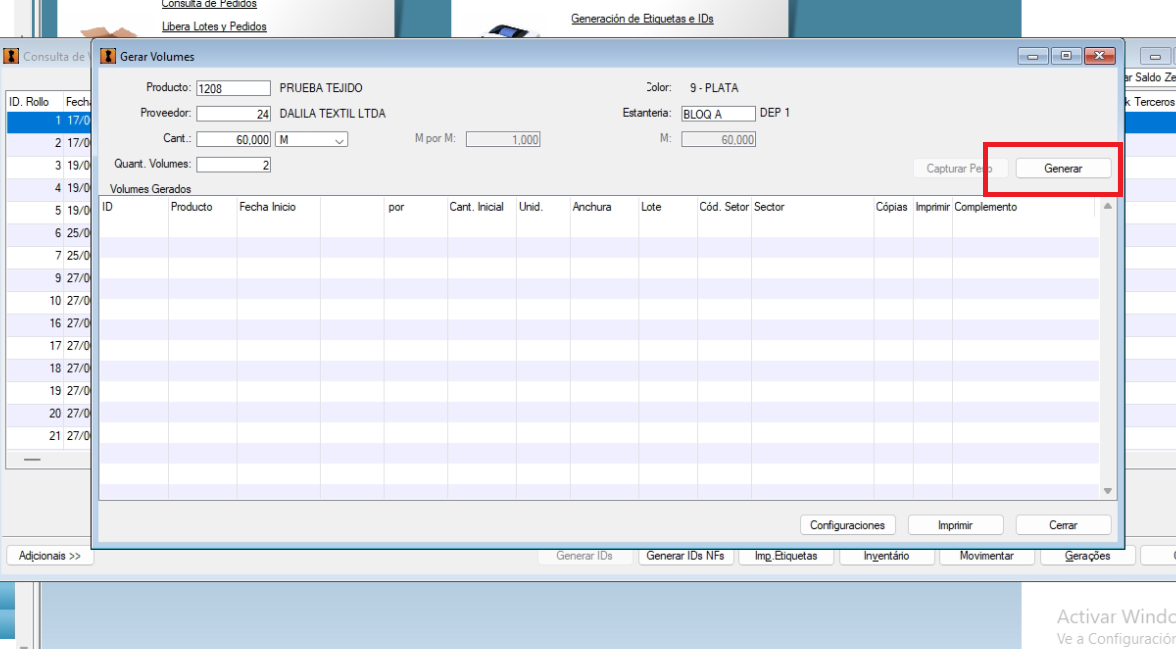This screenshot has width=1176, height=649.
Task: Select roll ID 9 in background list
Action: click(49, 278)
